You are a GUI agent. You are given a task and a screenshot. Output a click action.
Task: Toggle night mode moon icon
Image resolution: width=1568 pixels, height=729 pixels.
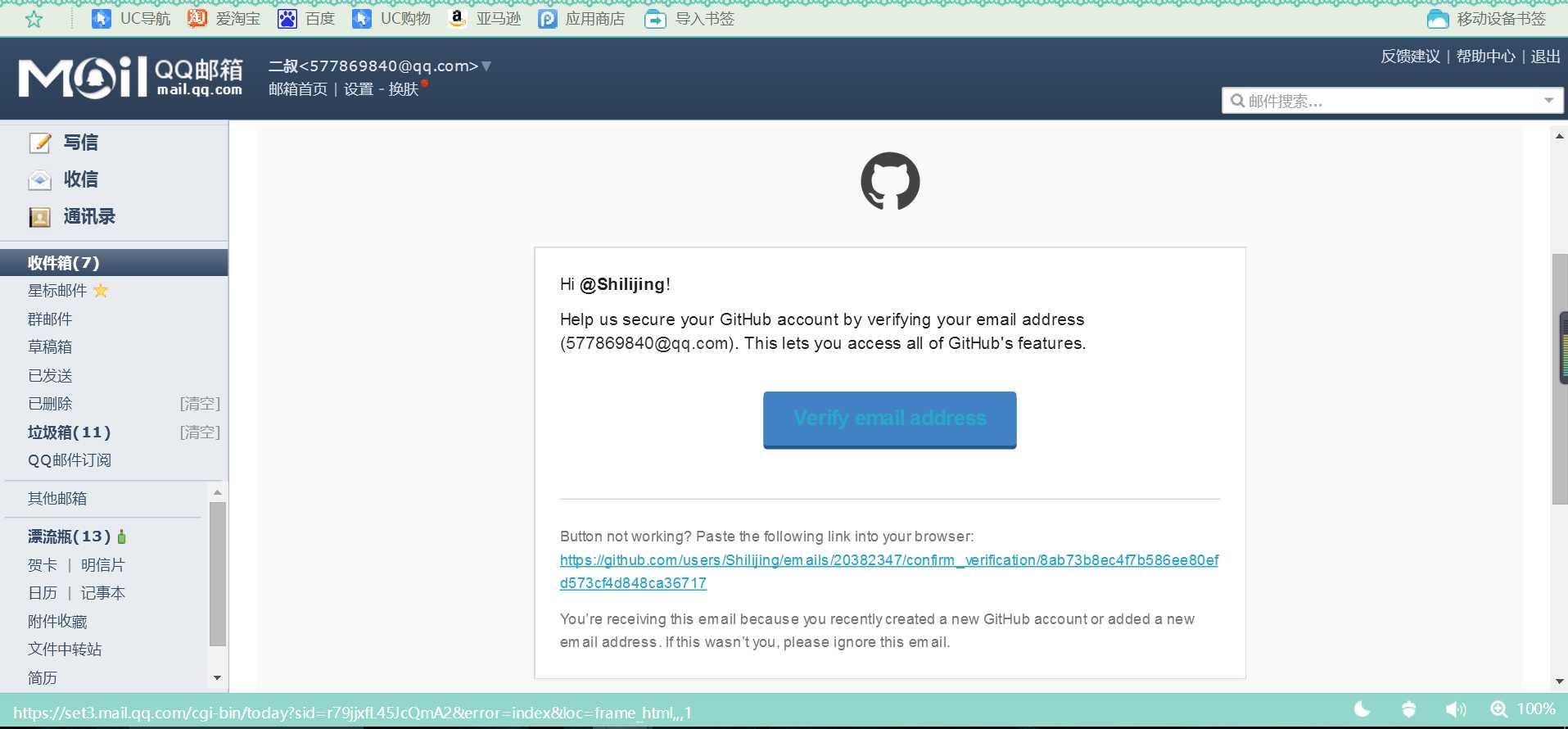click(x=1362, y=709)
